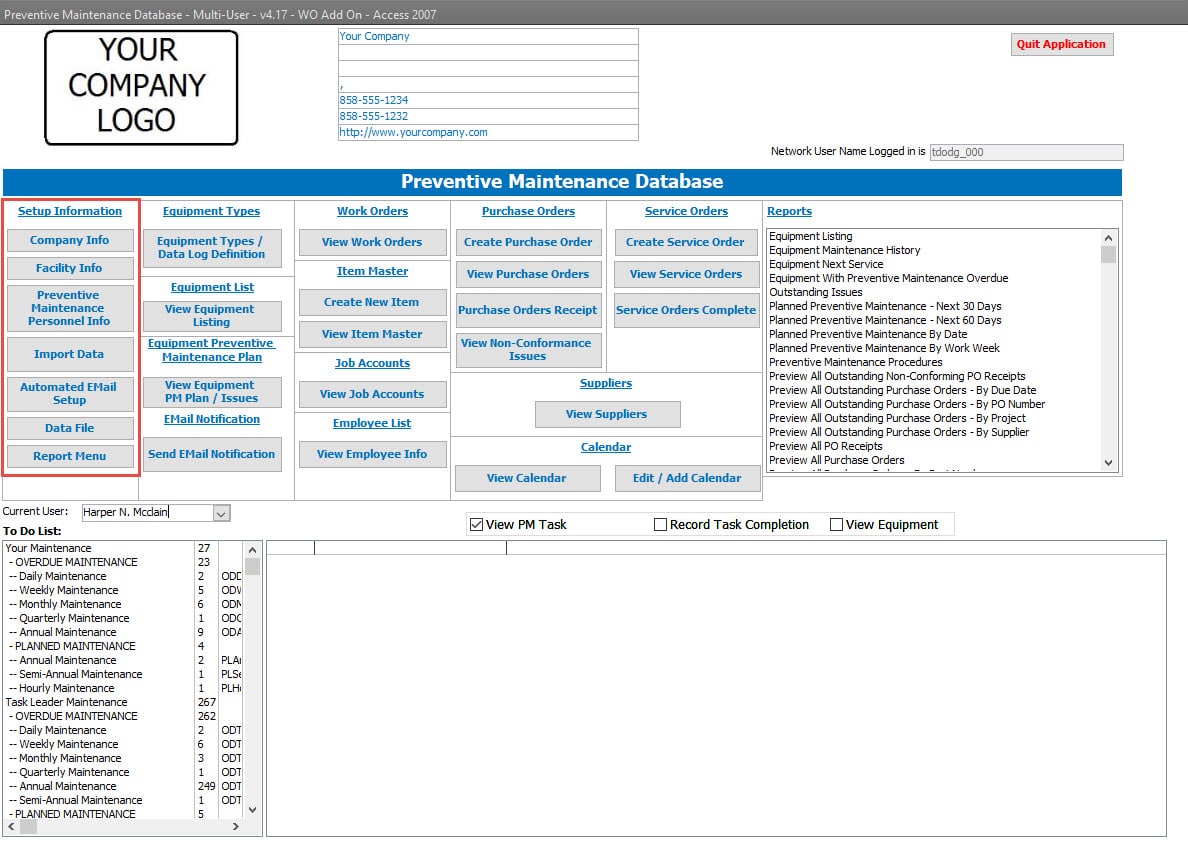Screen dimensions: 1188x849
Task: Open View Purchase Orders
Action: pos(528,274)
